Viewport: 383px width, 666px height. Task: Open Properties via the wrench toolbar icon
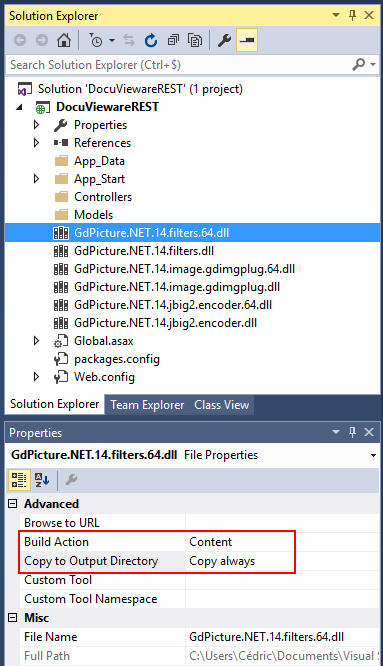224,40
